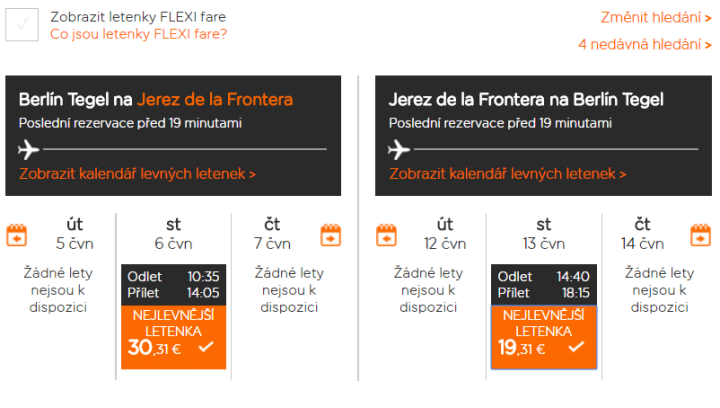The image size is (720, 408).
Task: Open 'Co jsou letenky FLEXI fare?' link
Action: (138, 34)
